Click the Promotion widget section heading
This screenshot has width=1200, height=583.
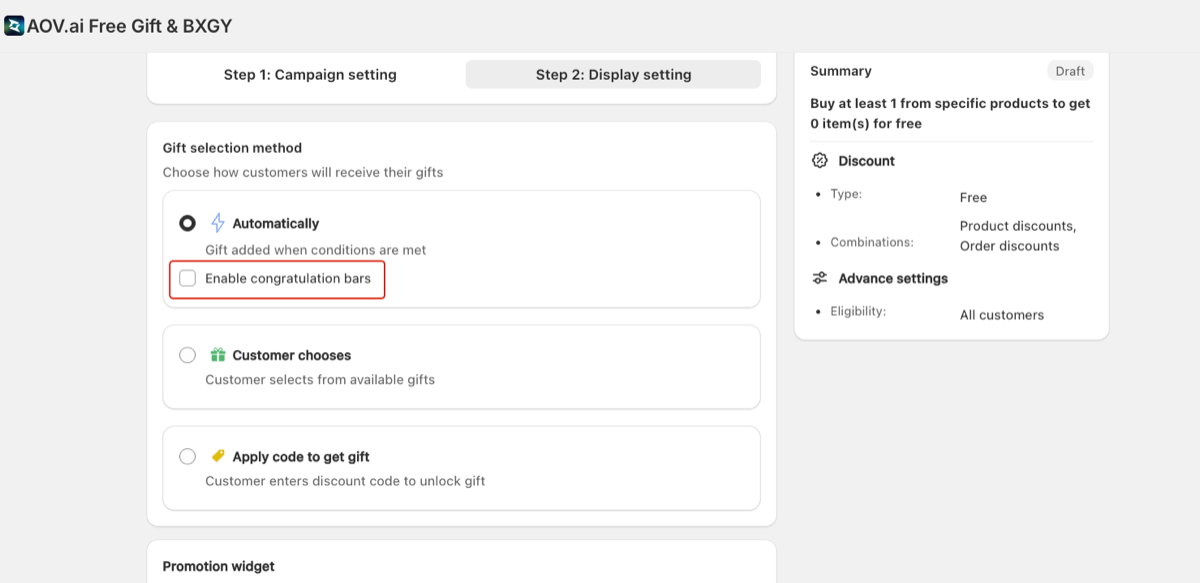(x=219, y=566)
